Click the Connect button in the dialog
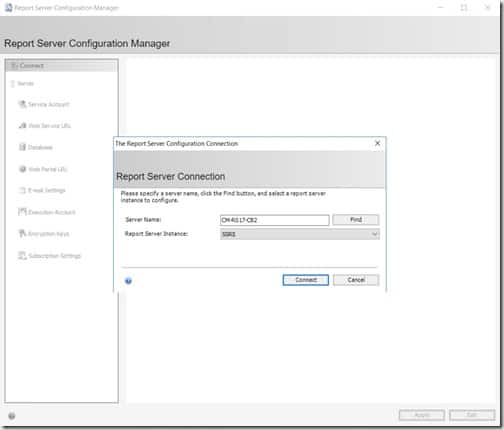 click(306, 280)
